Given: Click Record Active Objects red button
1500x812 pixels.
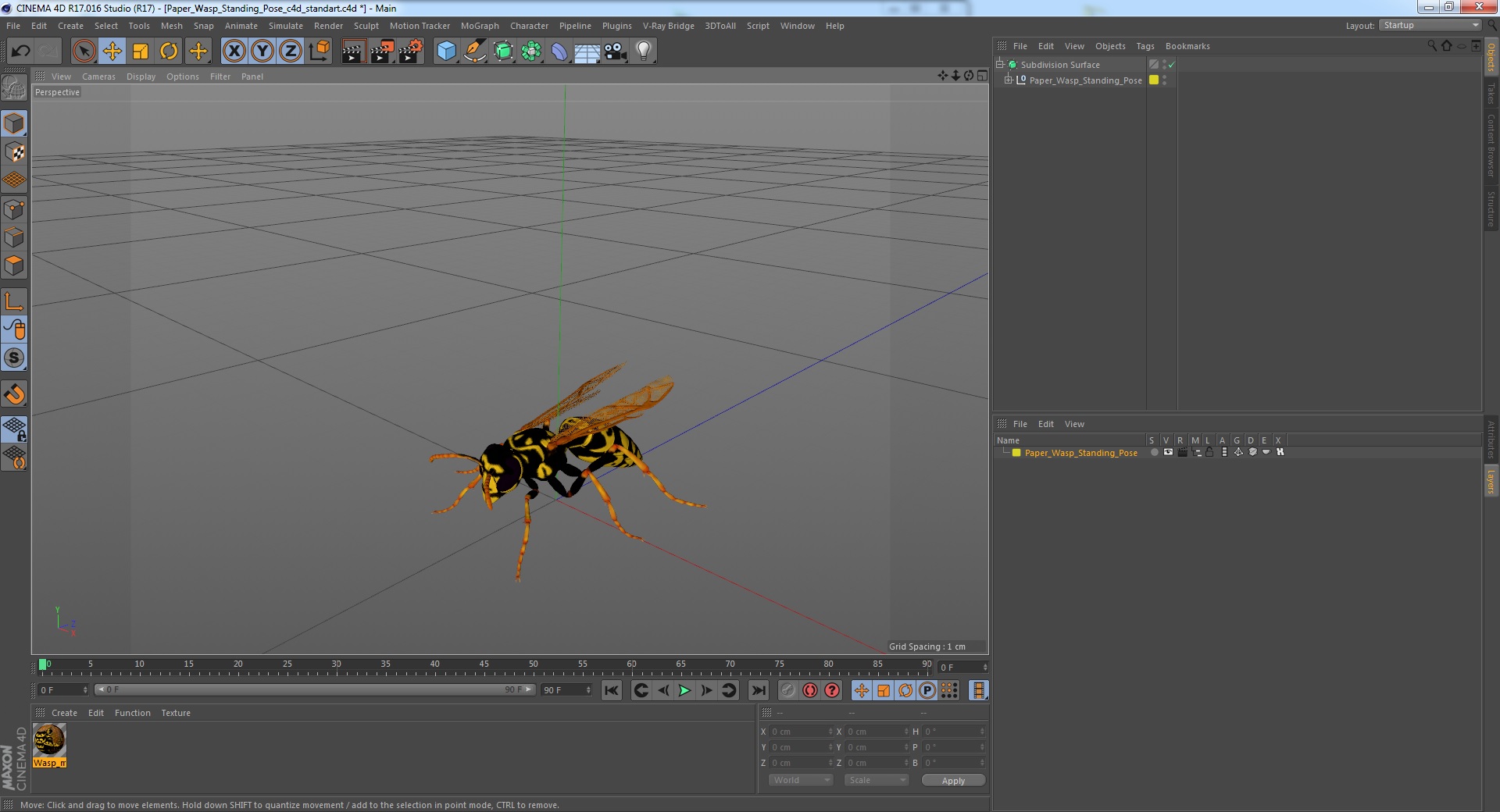Looking at the screenshot, I should (787, 690).
